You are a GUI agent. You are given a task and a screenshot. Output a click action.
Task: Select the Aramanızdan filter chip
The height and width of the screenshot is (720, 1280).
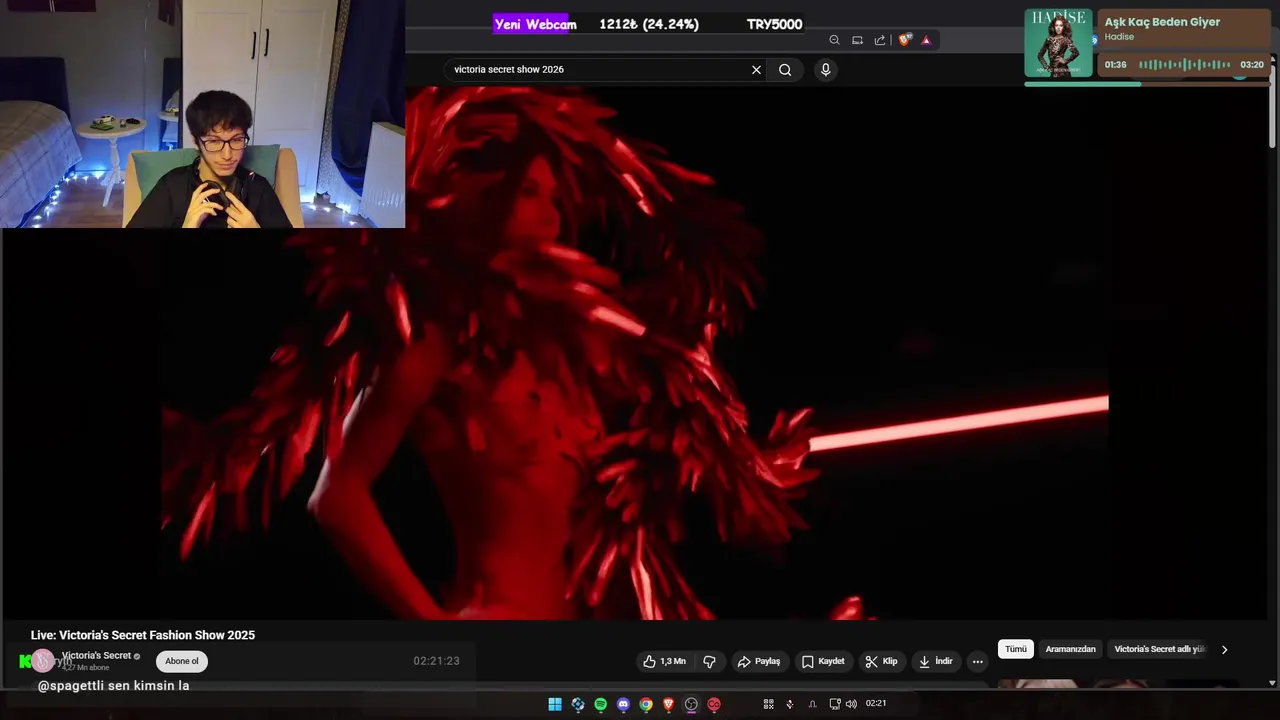click(1070, 649)
